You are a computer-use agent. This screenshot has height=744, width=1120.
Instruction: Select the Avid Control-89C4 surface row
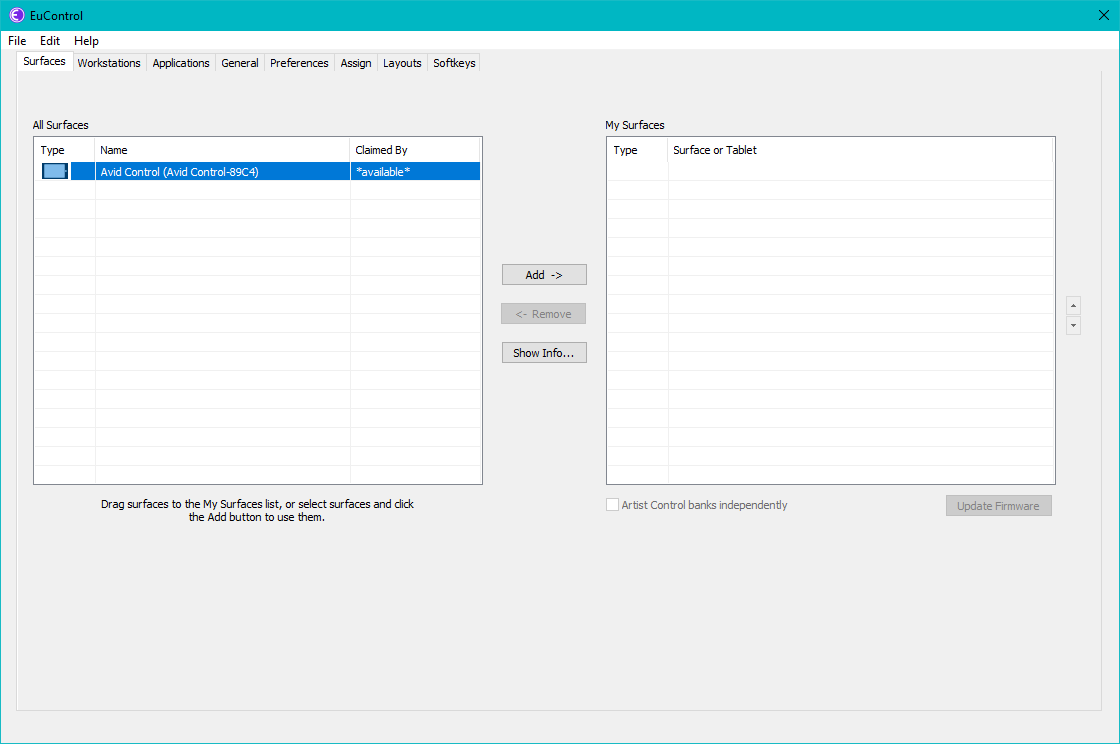pyautogui.click(x=222, y=172)
